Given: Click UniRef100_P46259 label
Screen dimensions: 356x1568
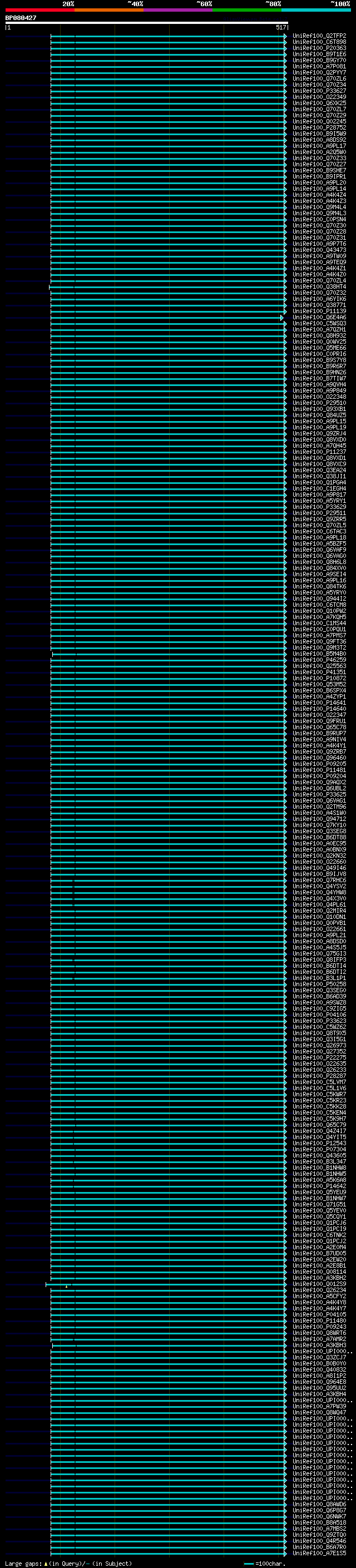Looking at the screenshot, I should (319, 660).
